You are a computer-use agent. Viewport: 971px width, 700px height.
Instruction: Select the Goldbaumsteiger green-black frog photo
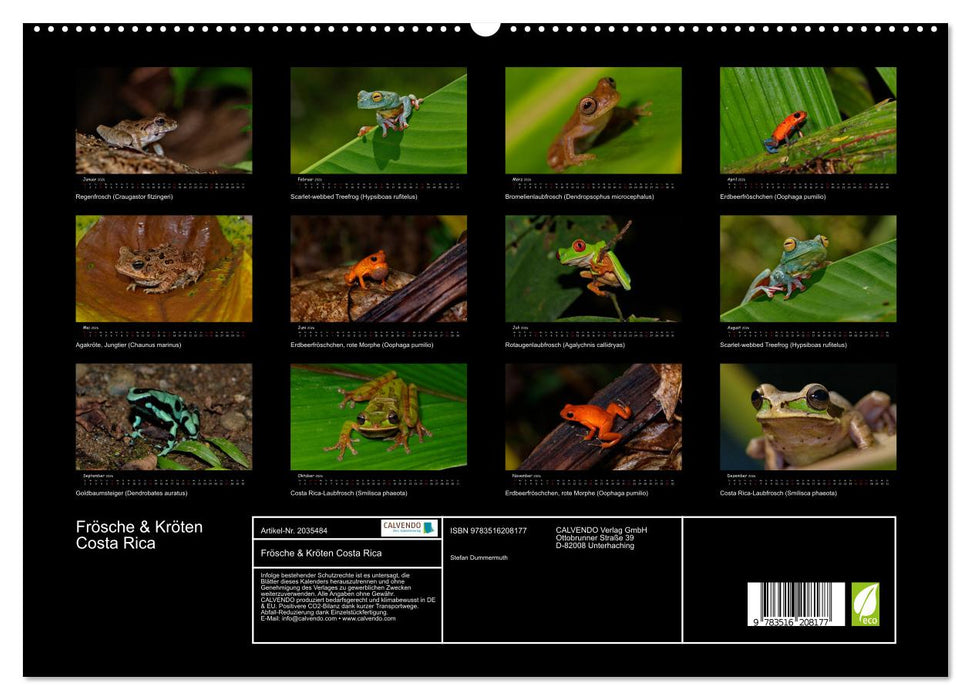tap(164, 417)
